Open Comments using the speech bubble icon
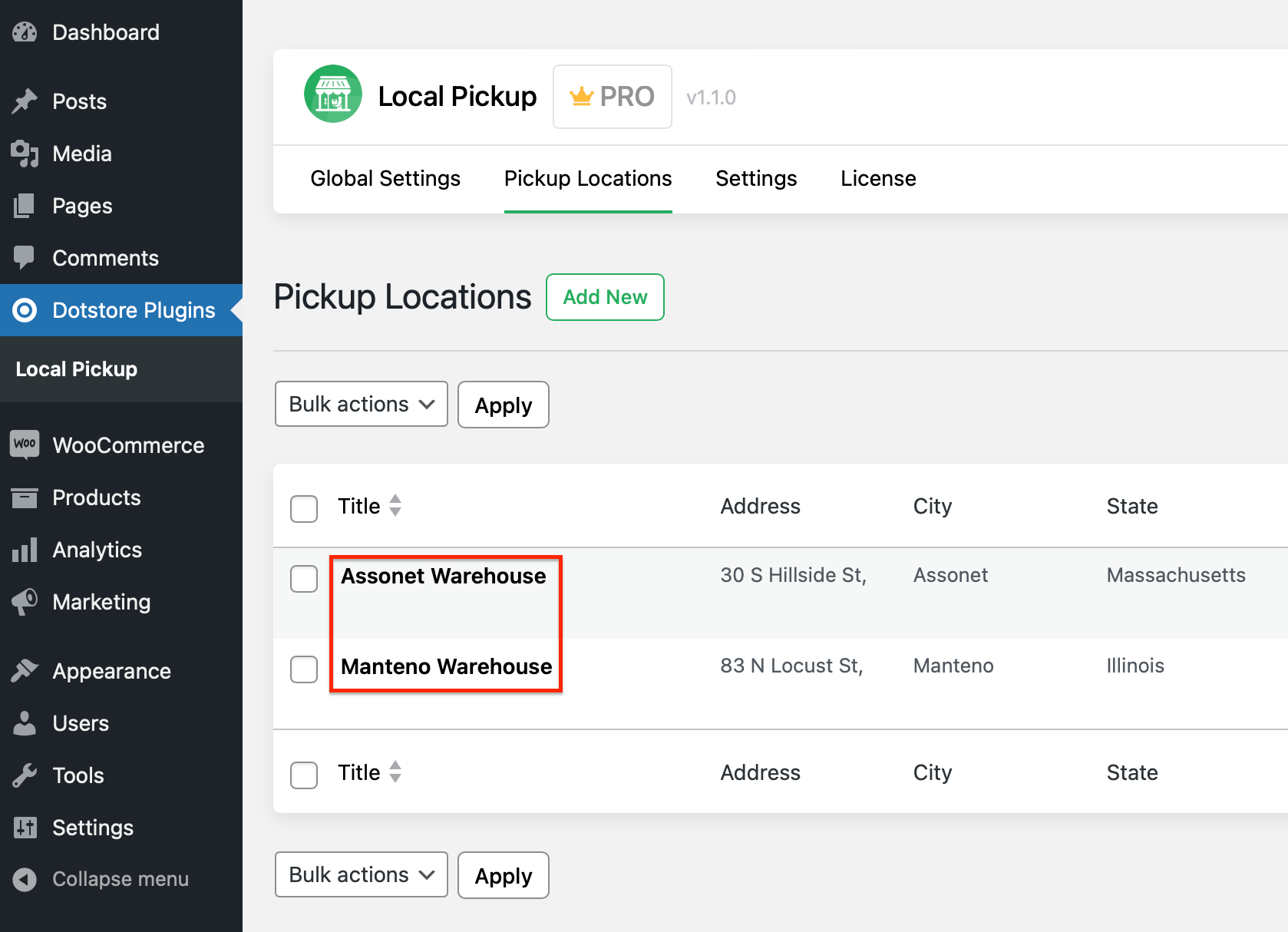This screenshot has width=1288, height=932. coord(25,257)
